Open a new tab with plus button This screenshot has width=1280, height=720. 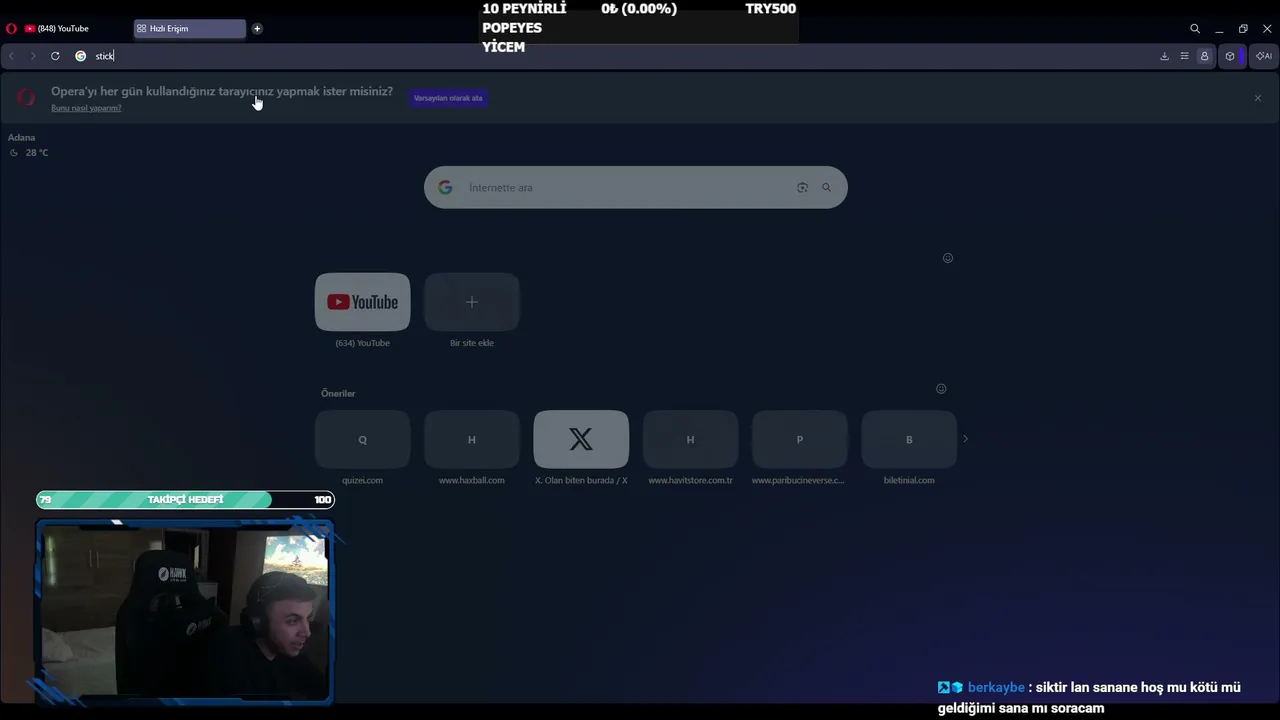[x=257, y=29]
